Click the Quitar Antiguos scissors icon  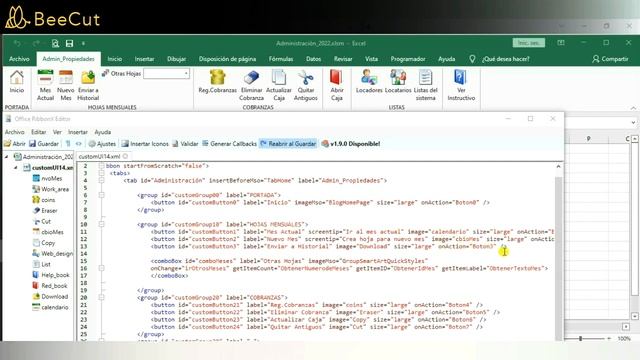point(305,78)
